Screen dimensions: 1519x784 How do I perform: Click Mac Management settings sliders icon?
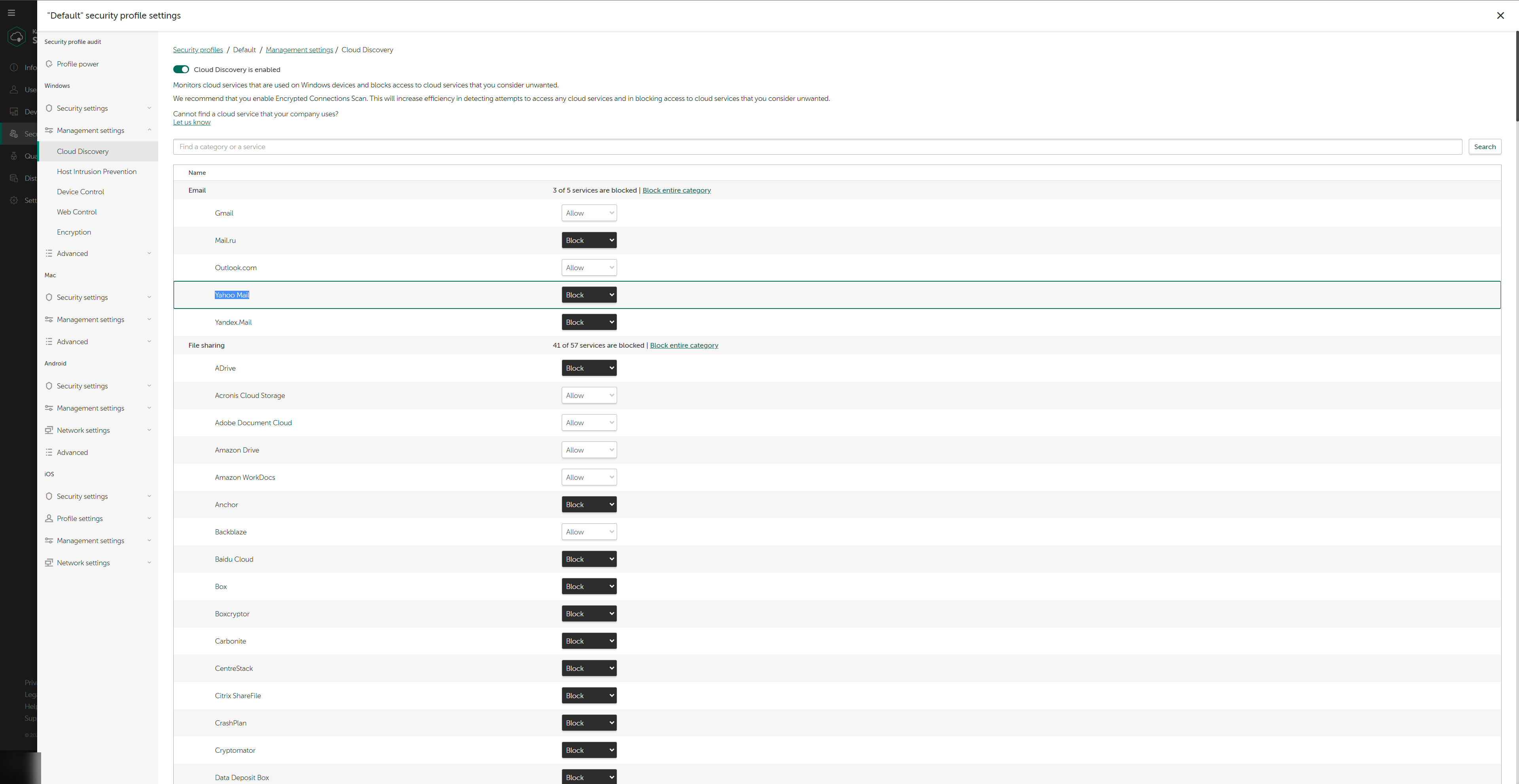click(x=49, y=320)
